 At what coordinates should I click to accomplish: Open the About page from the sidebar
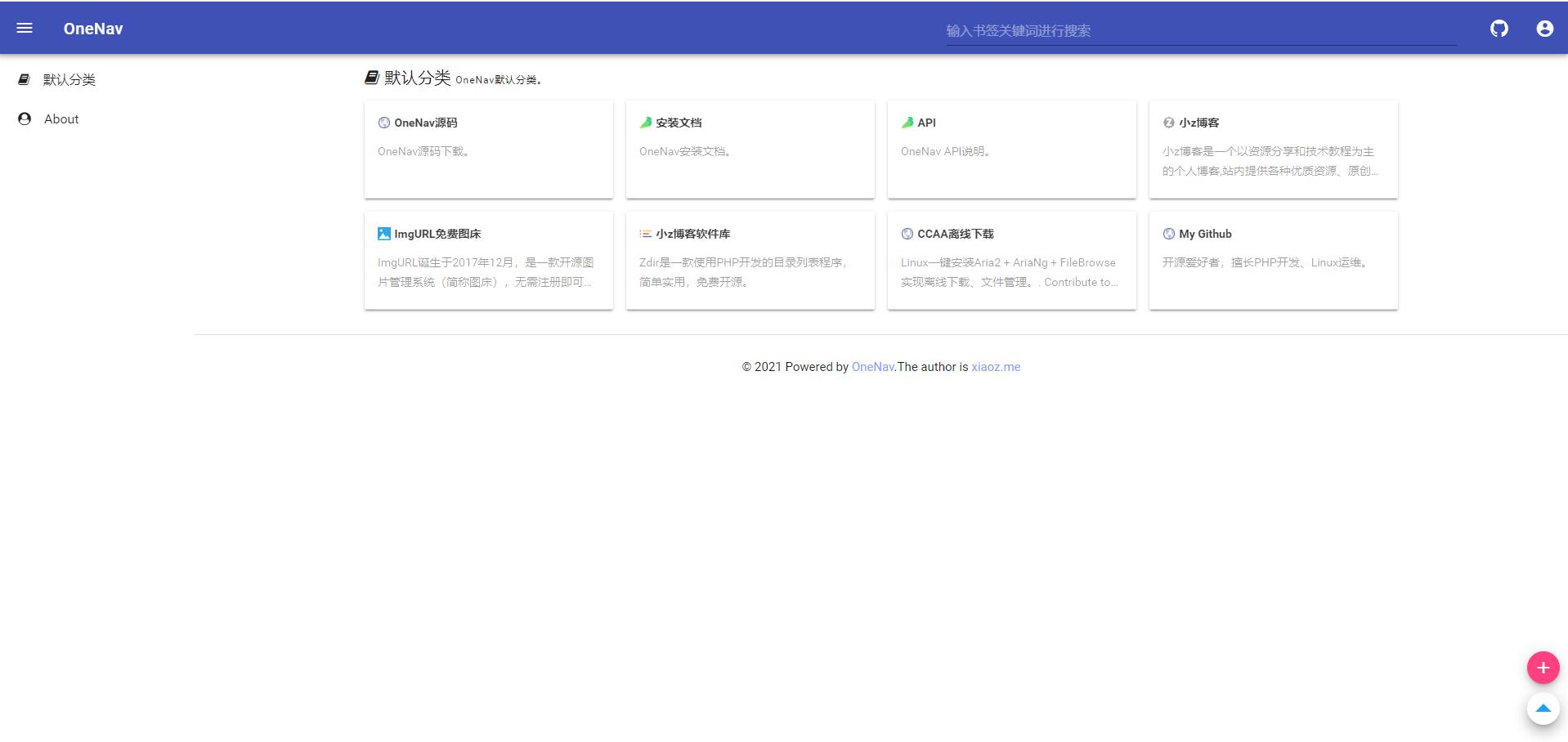click(61, 118)
